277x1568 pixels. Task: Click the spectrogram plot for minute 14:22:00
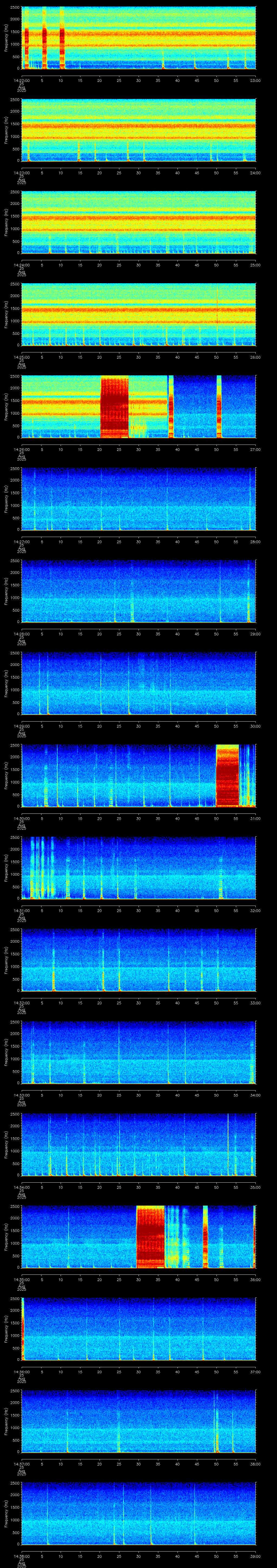(139, 38)
